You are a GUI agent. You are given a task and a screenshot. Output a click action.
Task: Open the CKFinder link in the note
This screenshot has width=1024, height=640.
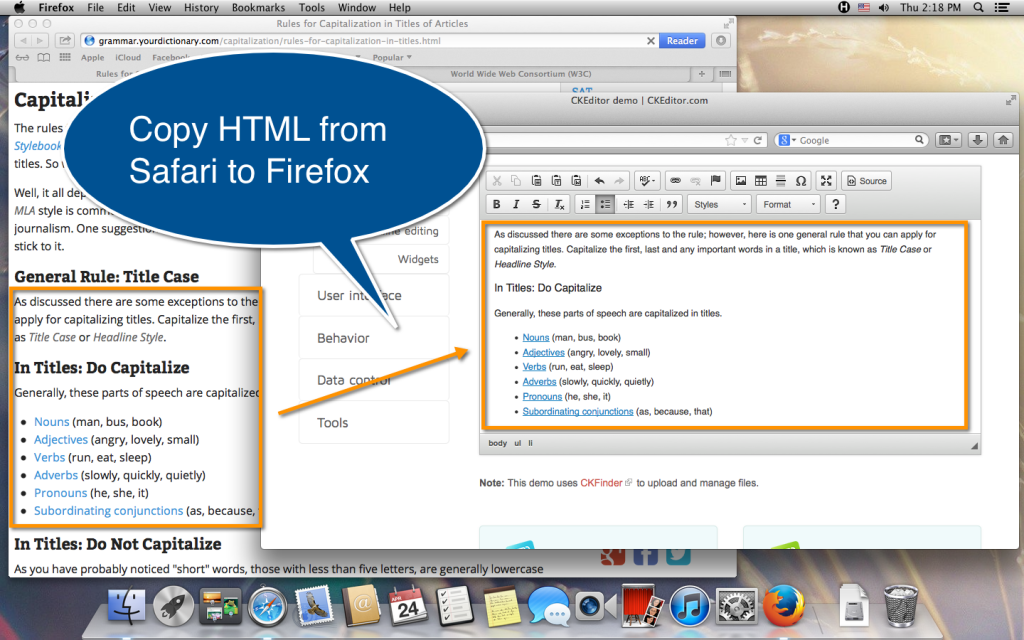pyautogui.click(x=601, y=483)
